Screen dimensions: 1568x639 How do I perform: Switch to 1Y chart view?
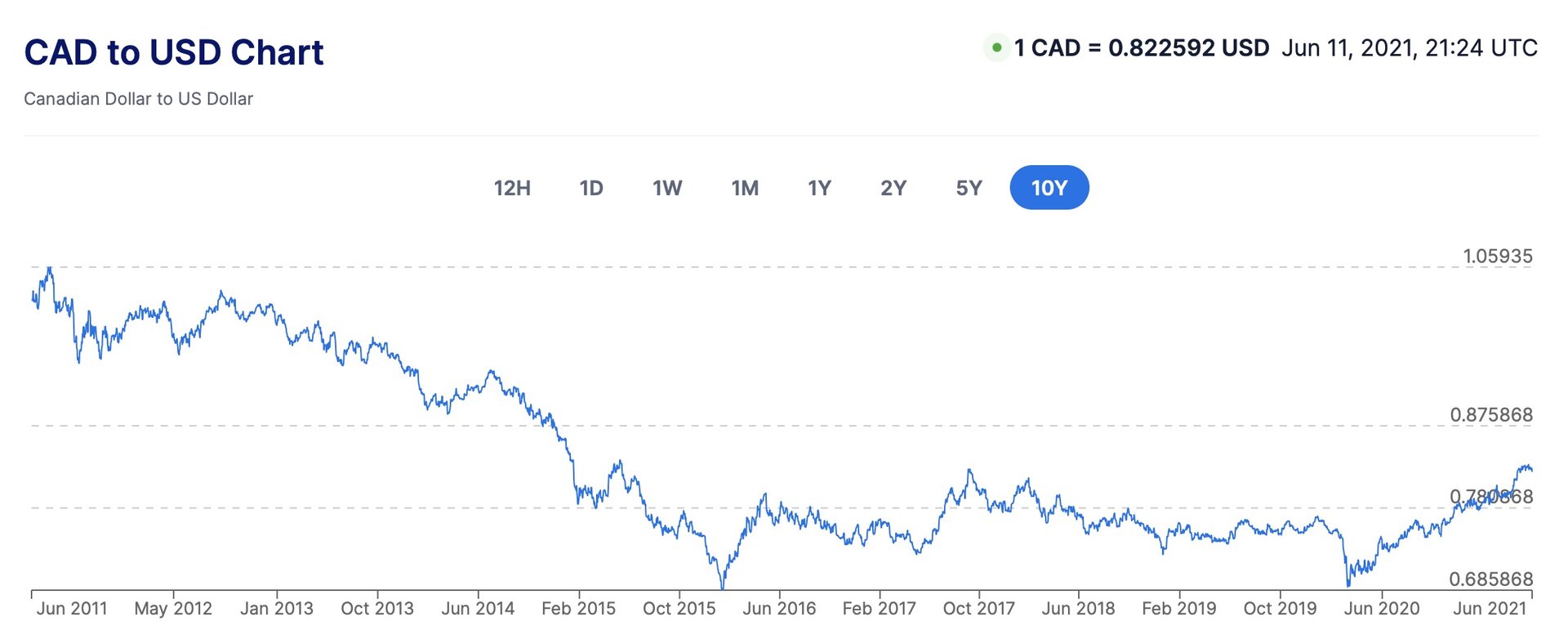tap(819, 188)
